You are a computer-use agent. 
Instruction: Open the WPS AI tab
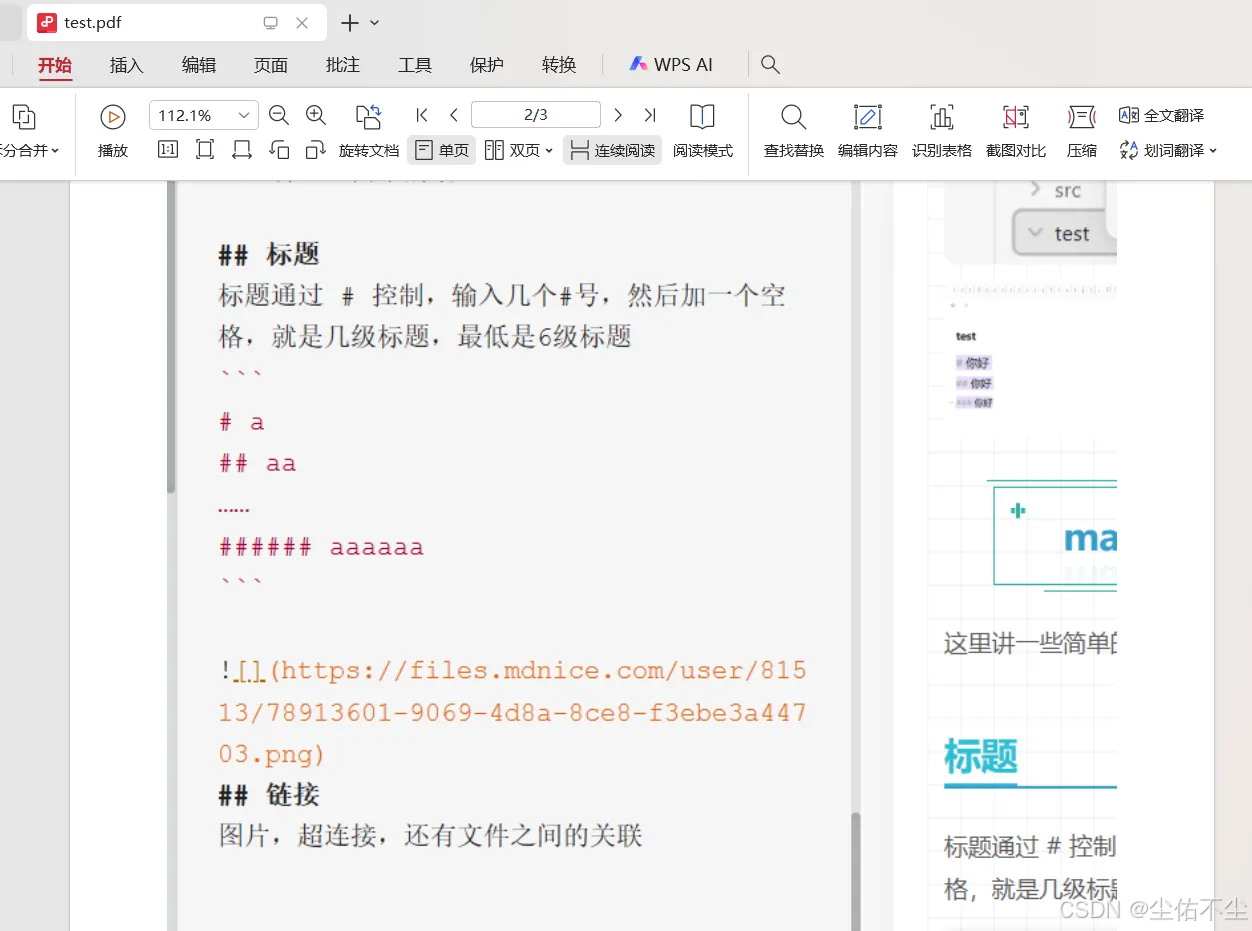(671, 64)
